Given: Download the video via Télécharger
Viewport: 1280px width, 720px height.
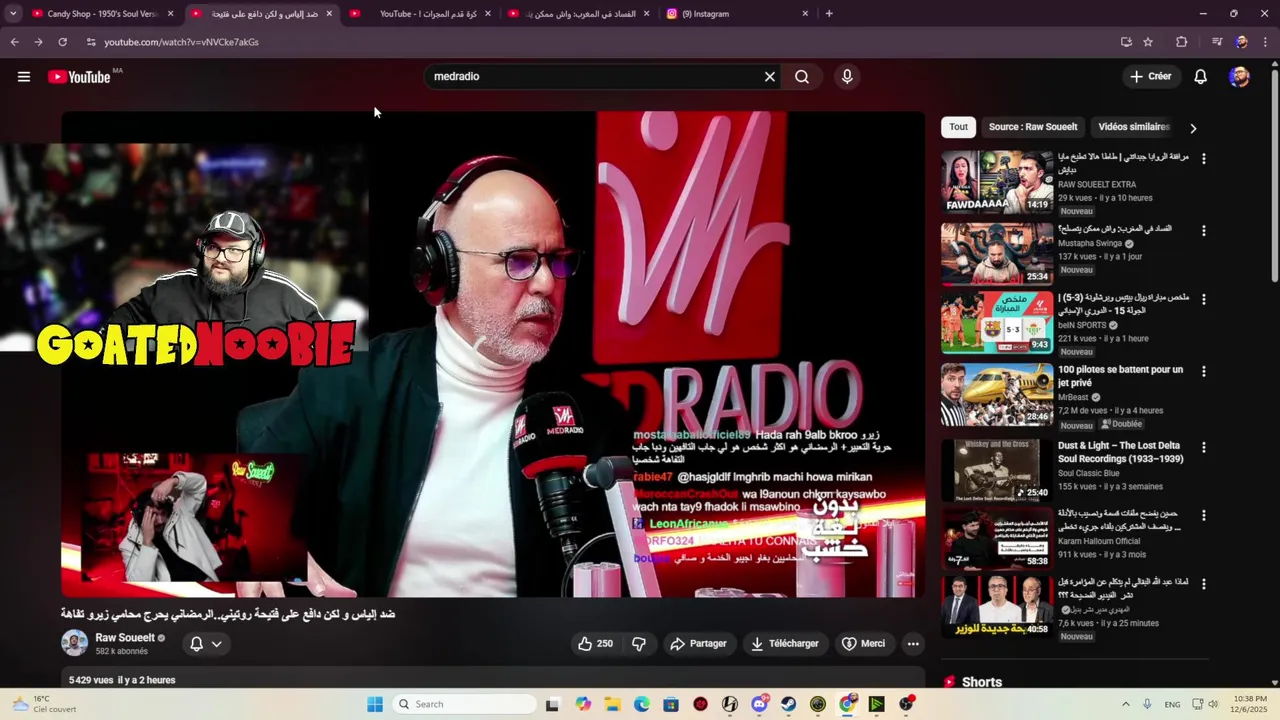Looking at the screenshot, I should (784, 644).
